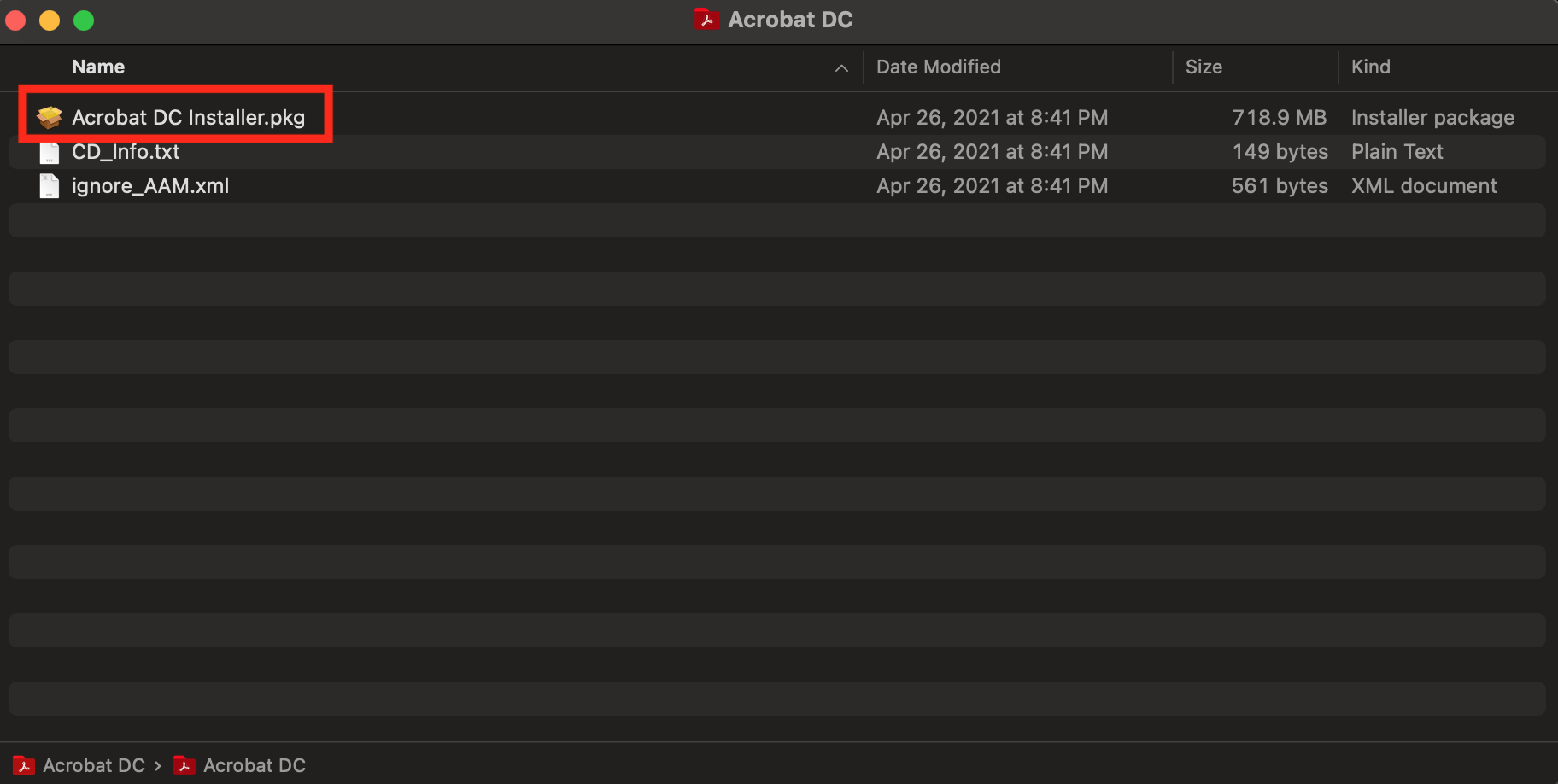Click the XML document kind entry
Viewport: 1558px width, 784px height.
[x=1424, y=186]
